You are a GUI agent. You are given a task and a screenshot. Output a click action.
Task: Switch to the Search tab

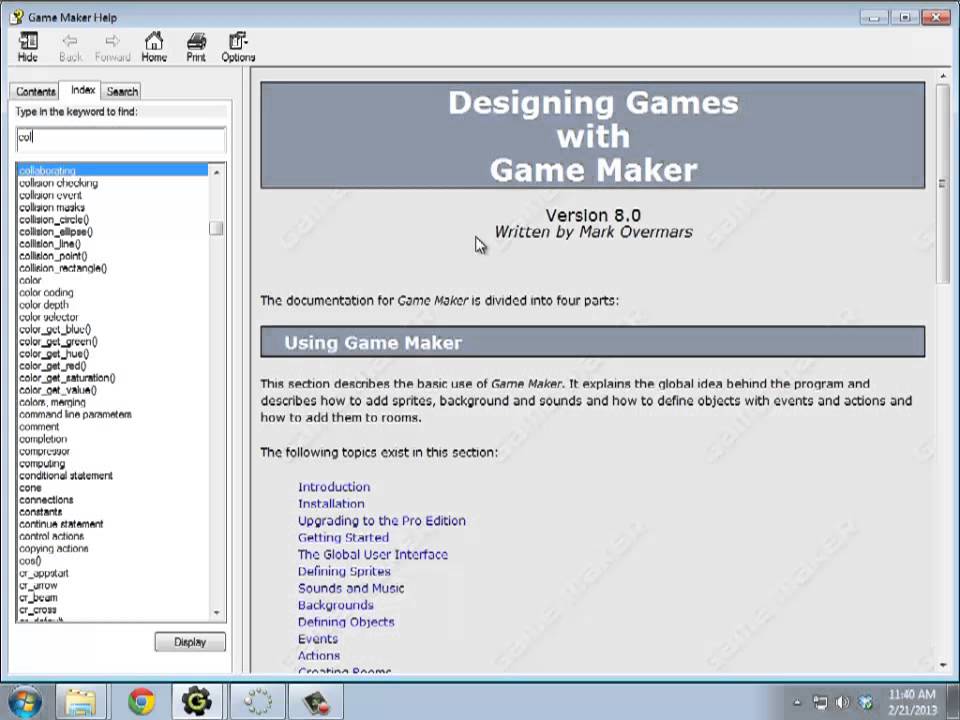coord(122,91)
